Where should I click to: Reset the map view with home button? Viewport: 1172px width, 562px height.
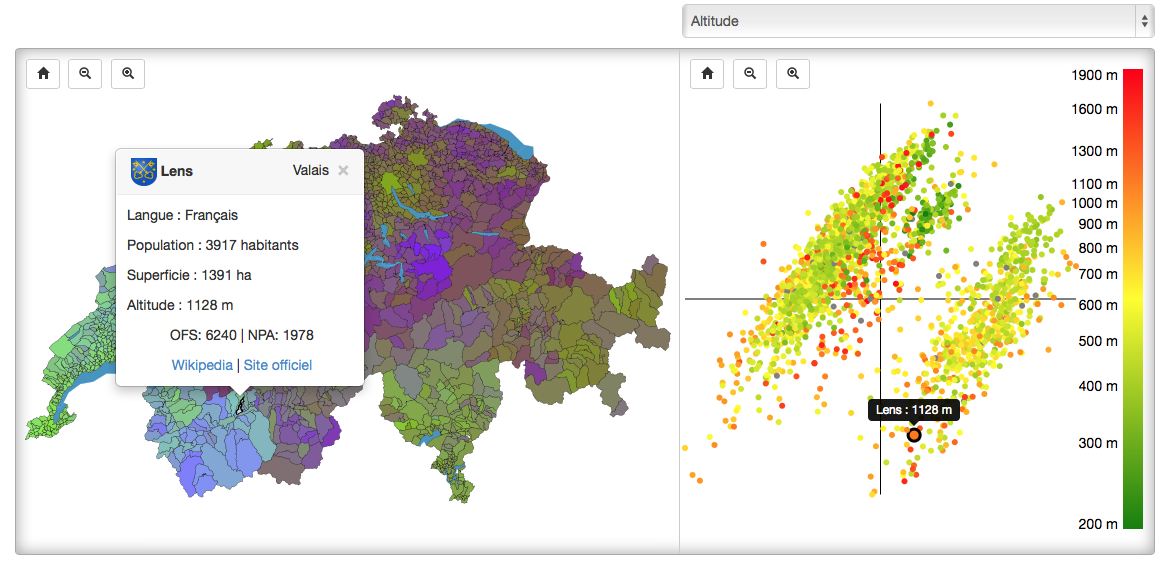[x=43, y=73]
